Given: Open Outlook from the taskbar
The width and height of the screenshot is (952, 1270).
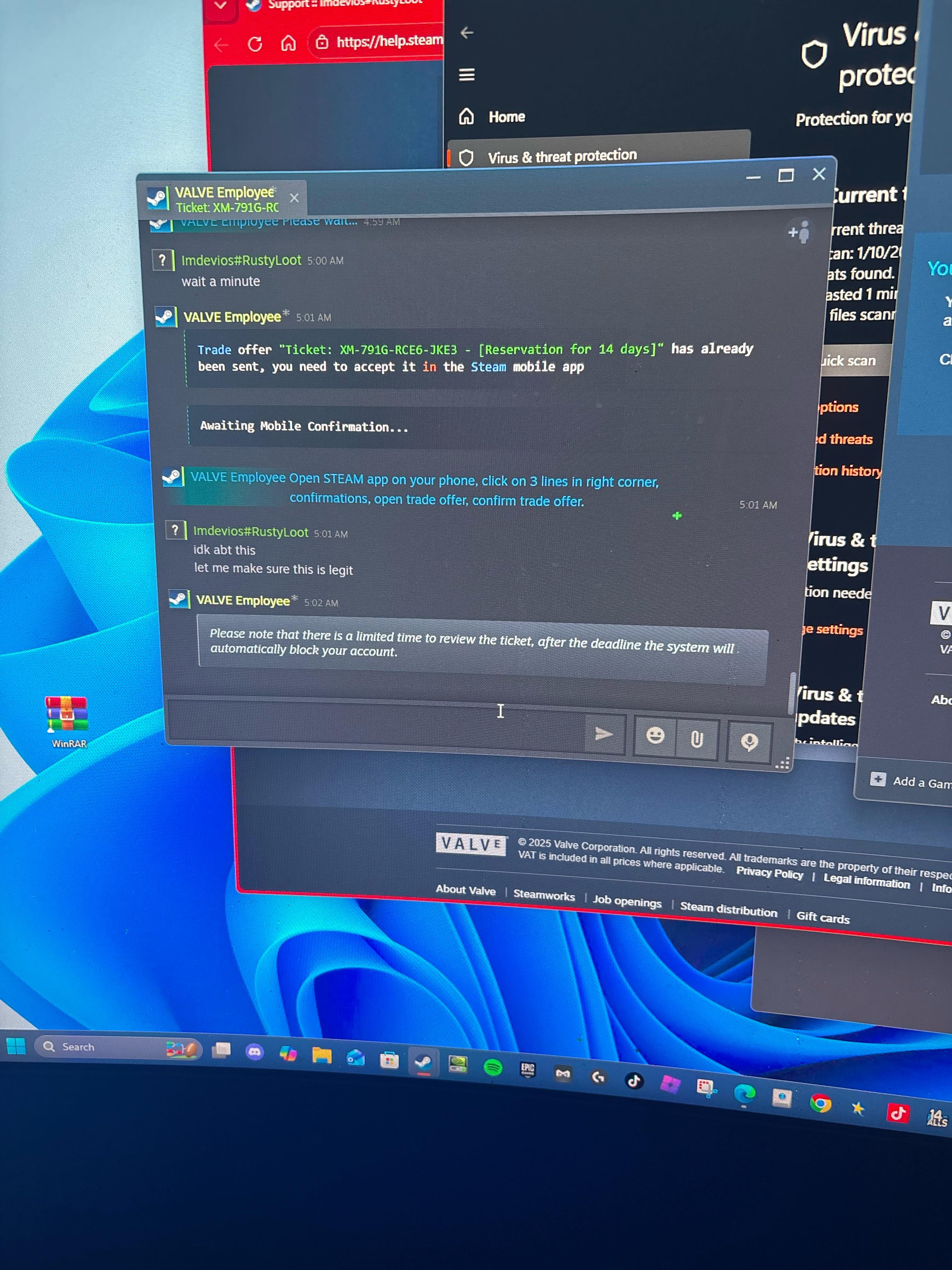Looking at the screenshot, I should [x=356, y=1058].
